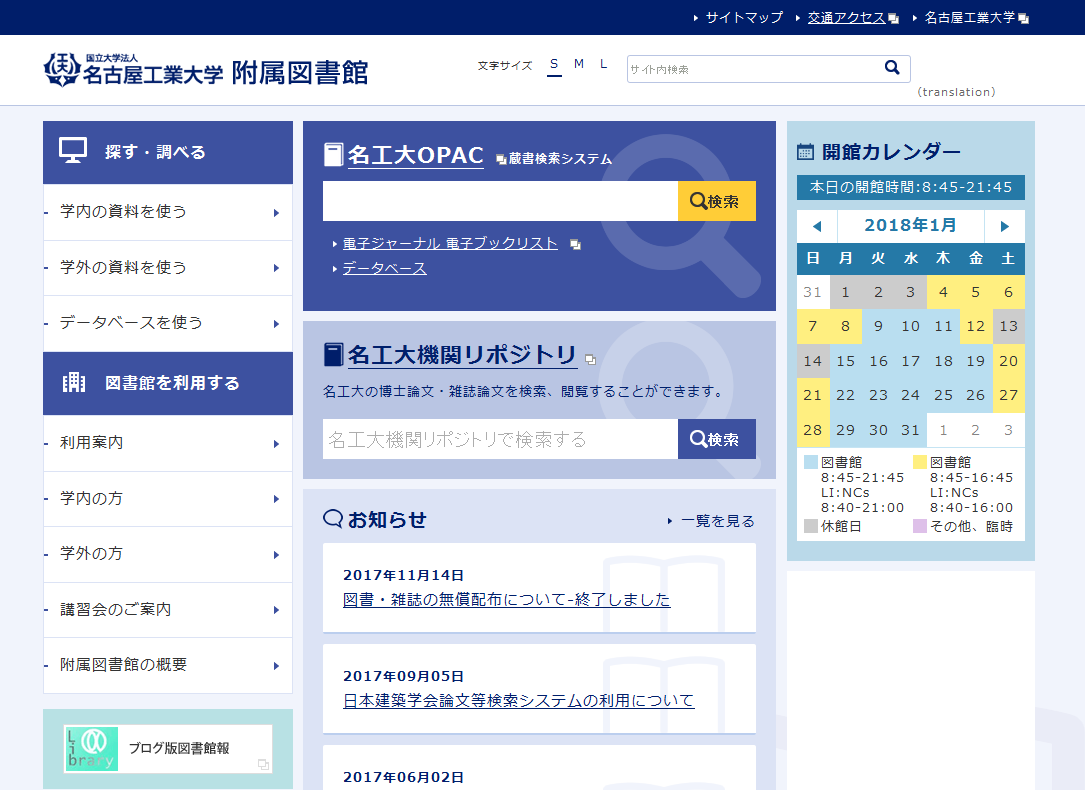Screen dimensions: 1085x790
Task: Click the Library blog logo thumbnail
Action: [x=91, y=748]
